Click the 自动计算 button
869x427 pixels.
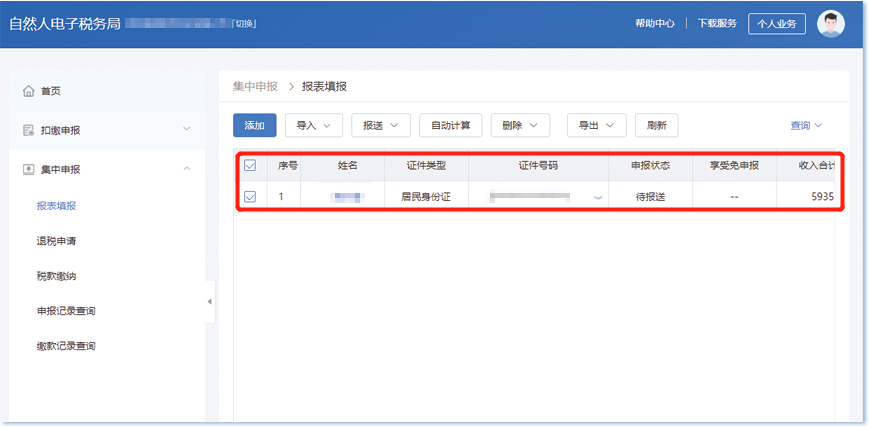[x=450, y=125]
